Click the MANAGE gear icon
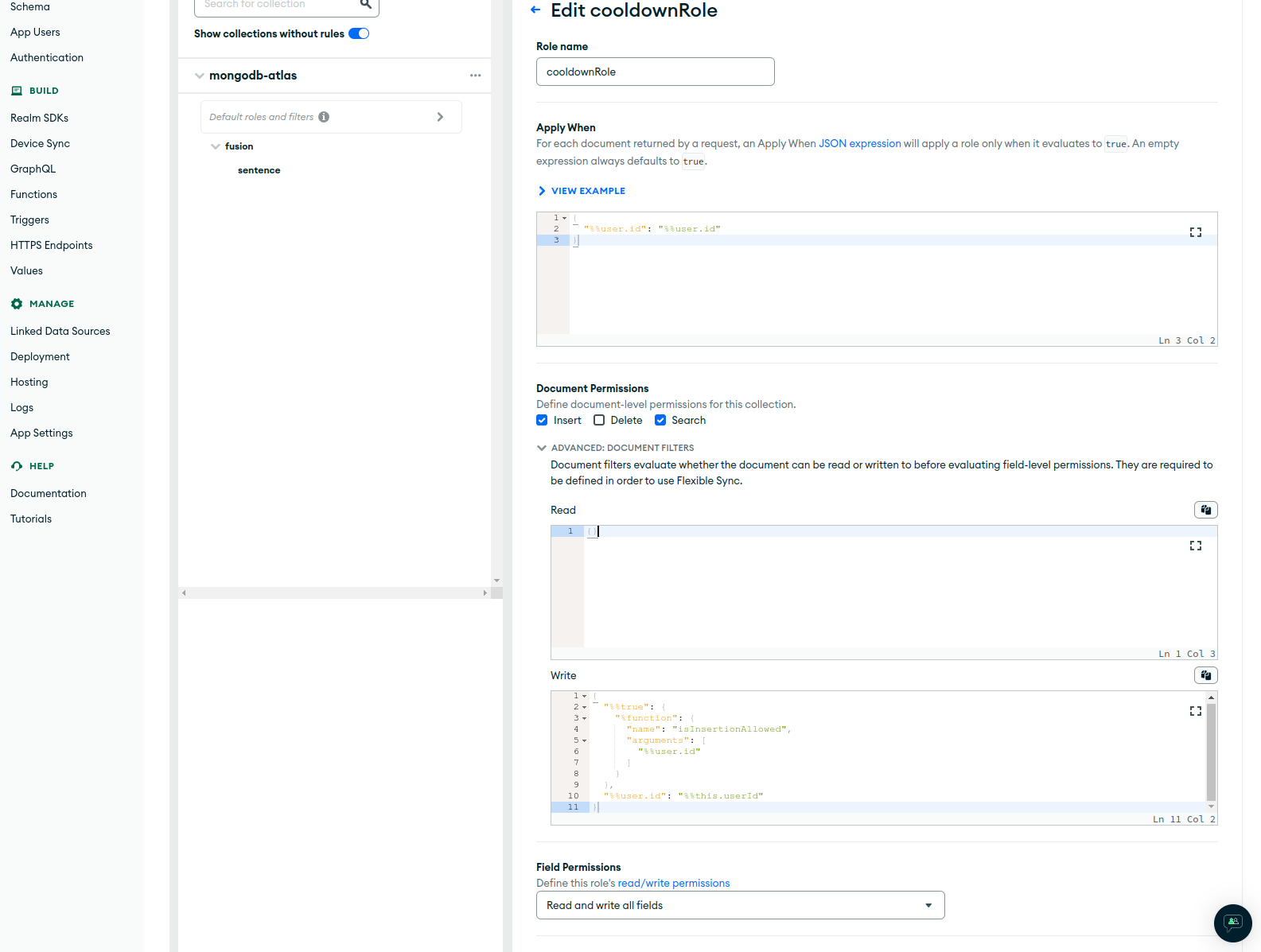 pyautogui.click(x=17, y=304)
